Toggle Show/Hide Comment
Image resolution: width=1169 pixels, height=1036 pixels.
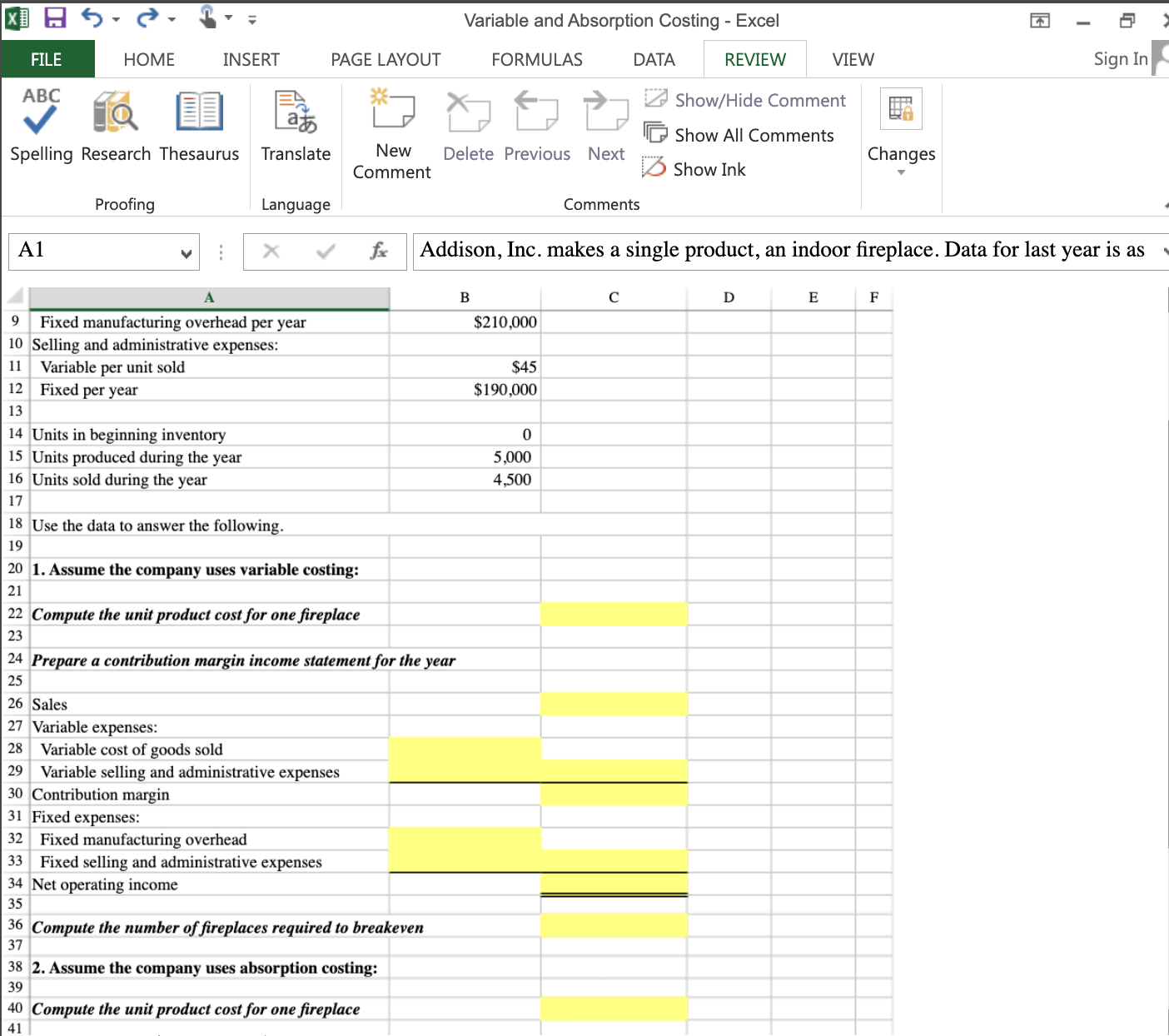click(x=745, y=100)
